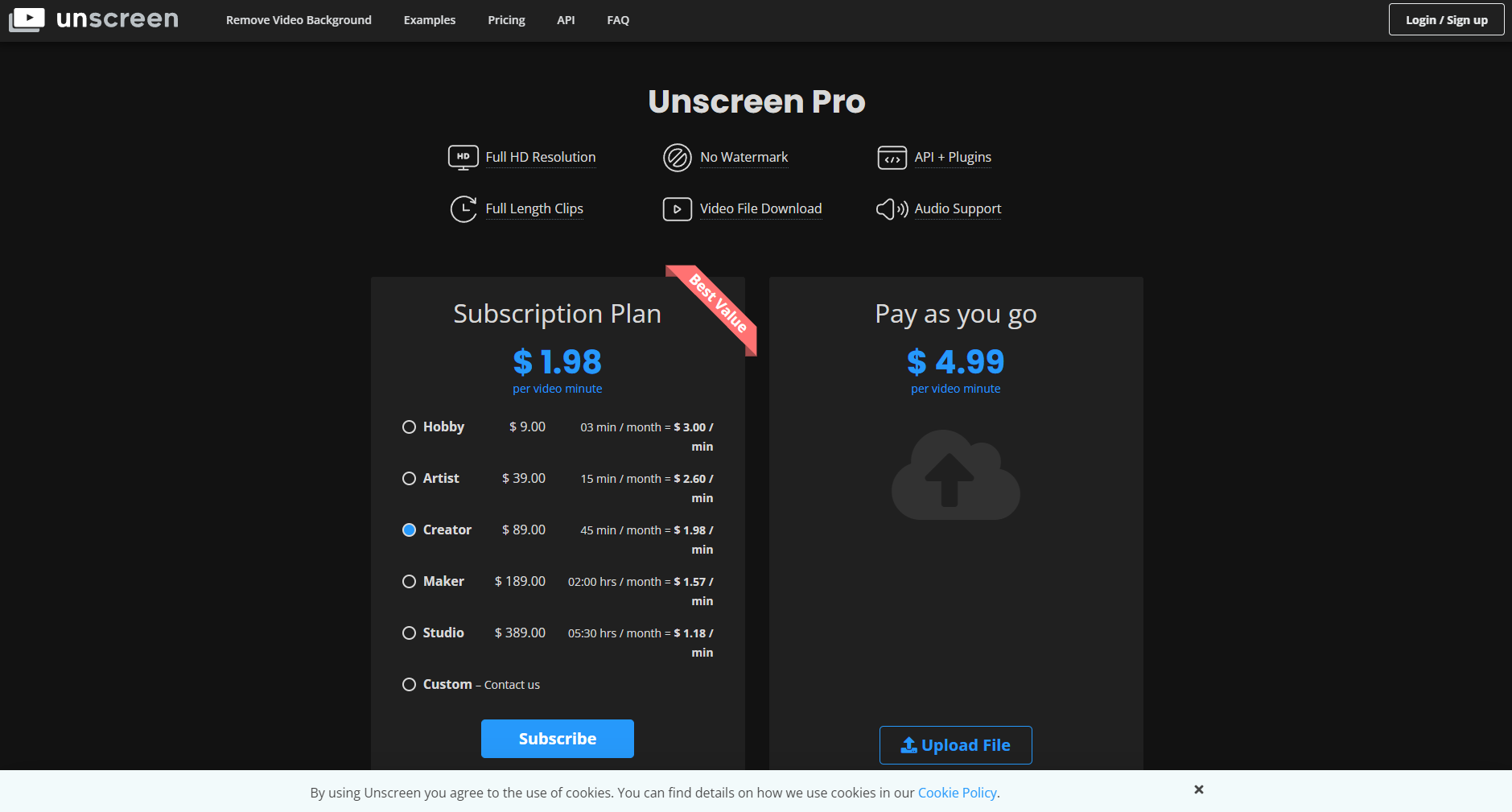Screen dimensions: 1512x812
Task: Click '02:00 hrs / month' Maker detail
Action: (615, 582)
